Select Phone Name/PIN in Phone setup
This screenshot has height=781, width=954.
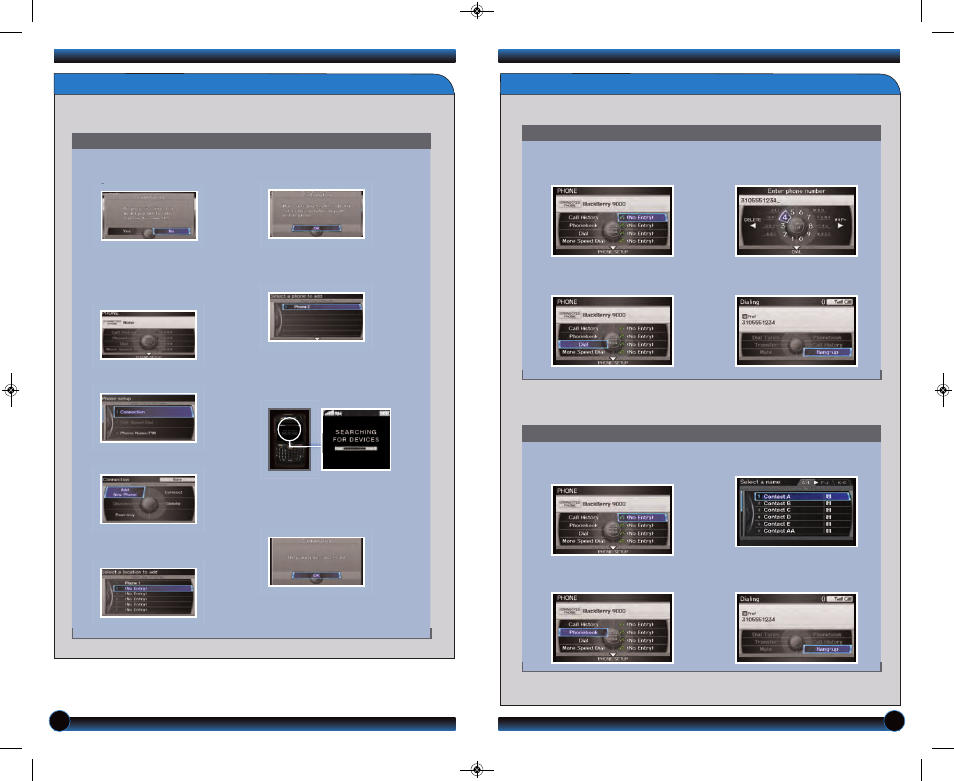click(x=153, y=432)
